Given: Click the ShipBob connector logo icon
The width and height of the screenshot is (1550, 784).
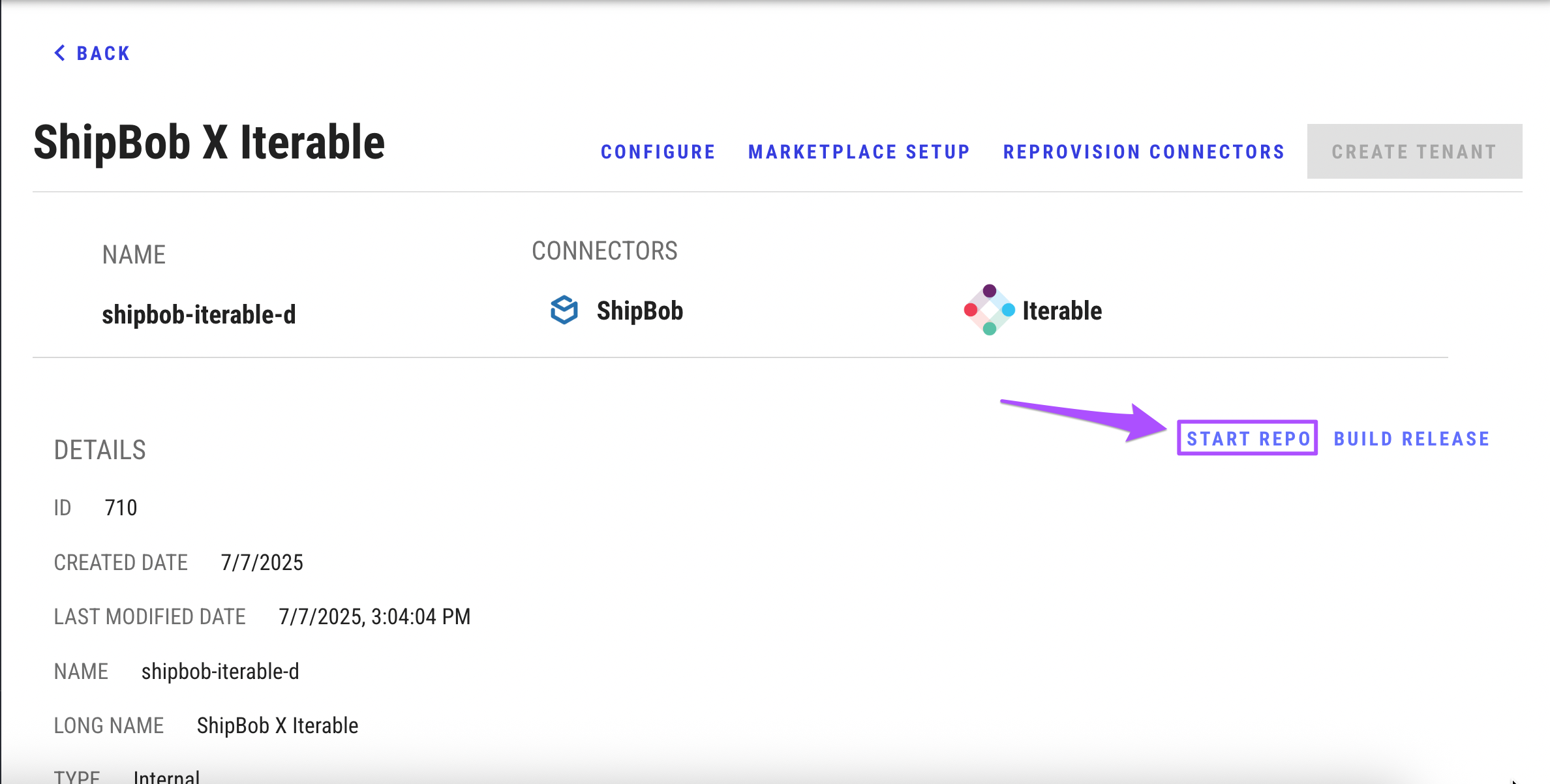Looking at the screenshot, I should pyautogui.click(x=564, y=310).
